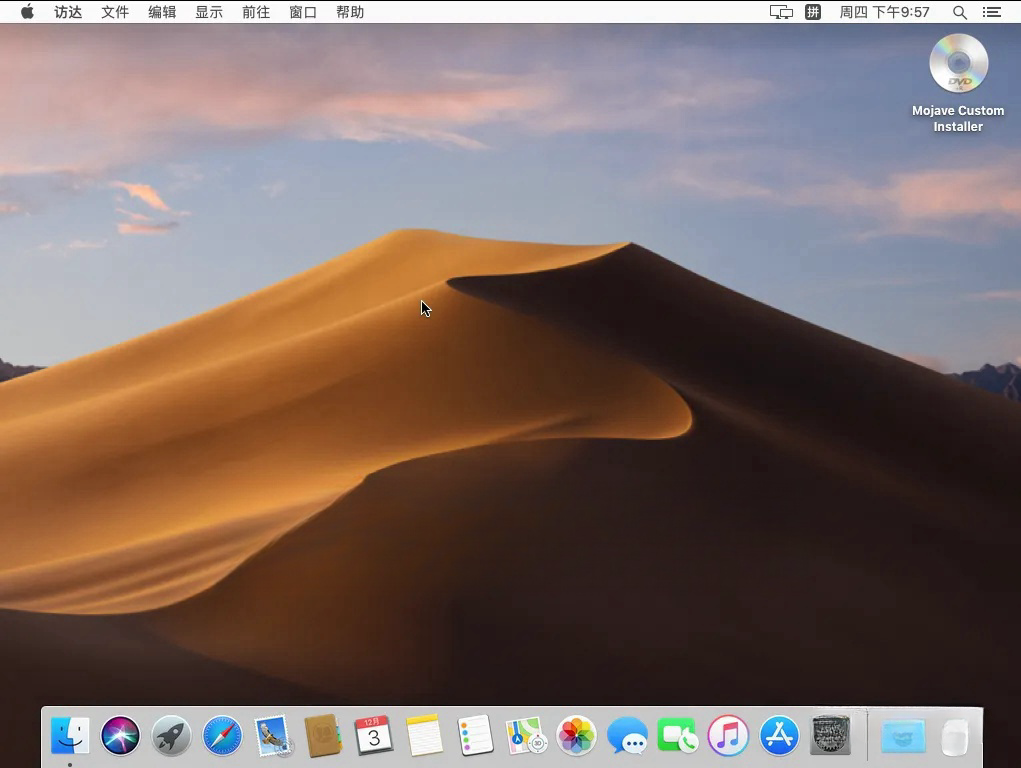Open the Mail stamp icon
Image resolution: width=1021 pixels, height=768 pixels.
pyautogui.click(x=273, y=735)
